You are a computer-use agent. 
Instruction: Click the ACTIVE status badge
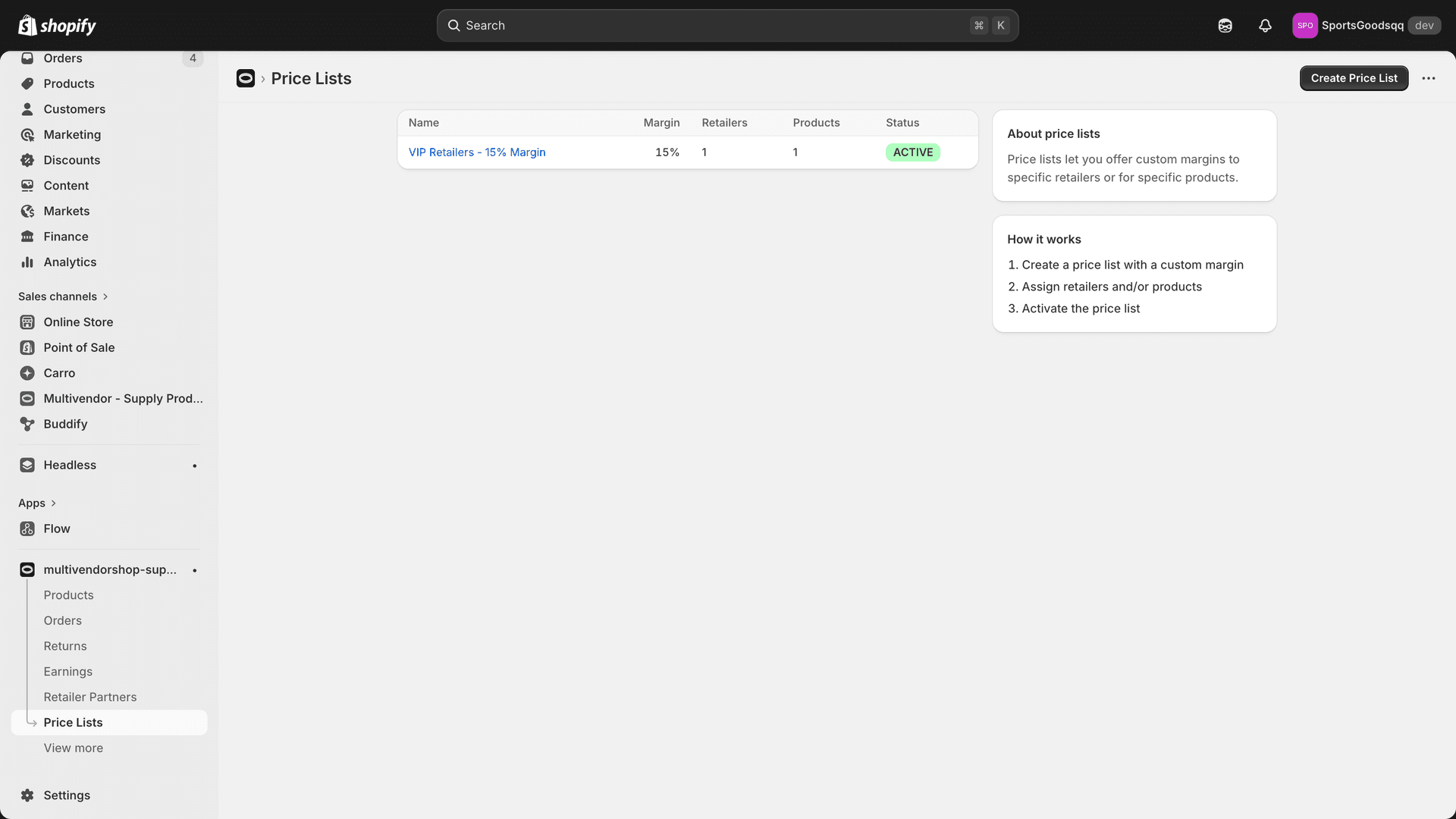tap(912, 152)
